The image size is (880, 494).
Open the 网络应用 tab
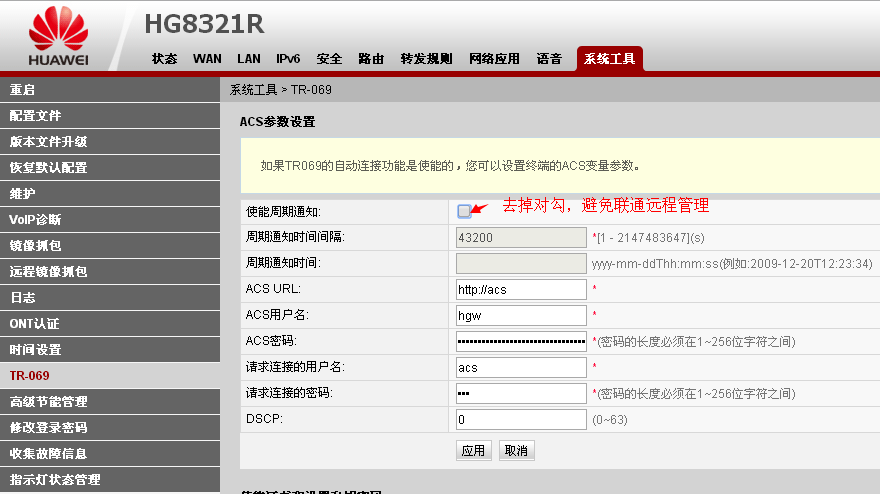coord(494,59)
